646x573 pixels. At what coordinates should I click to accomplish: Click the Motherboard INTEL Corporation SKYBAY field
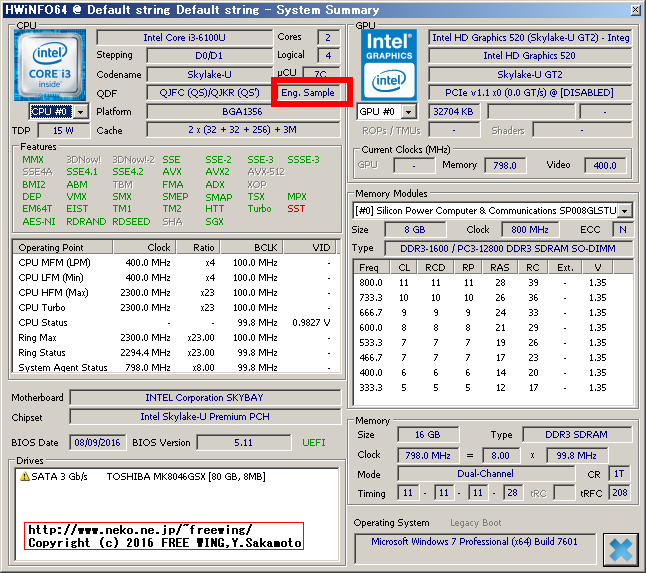(205, 398)
